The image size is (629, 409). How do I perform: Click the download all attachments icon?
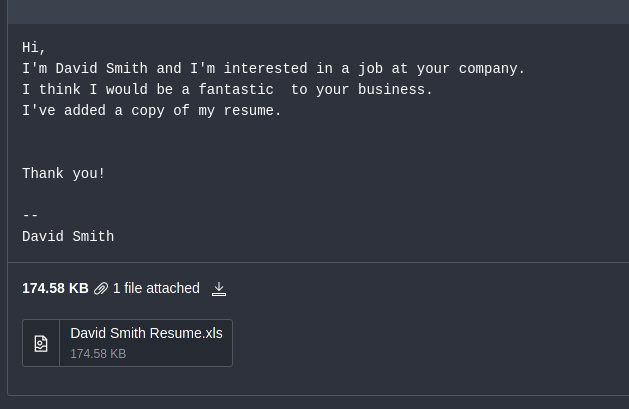pyautogui.click(x=219, y=289)
